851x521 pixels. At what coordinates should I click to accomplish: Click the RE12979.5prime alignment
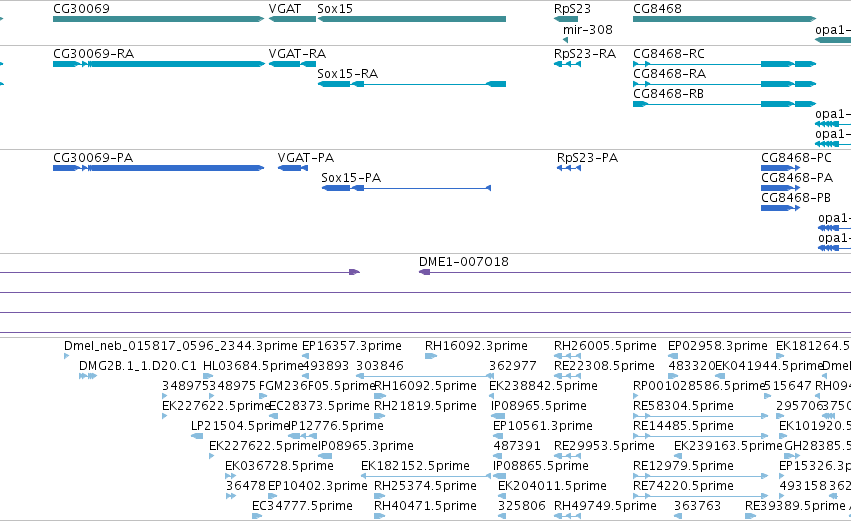(701, 476)
